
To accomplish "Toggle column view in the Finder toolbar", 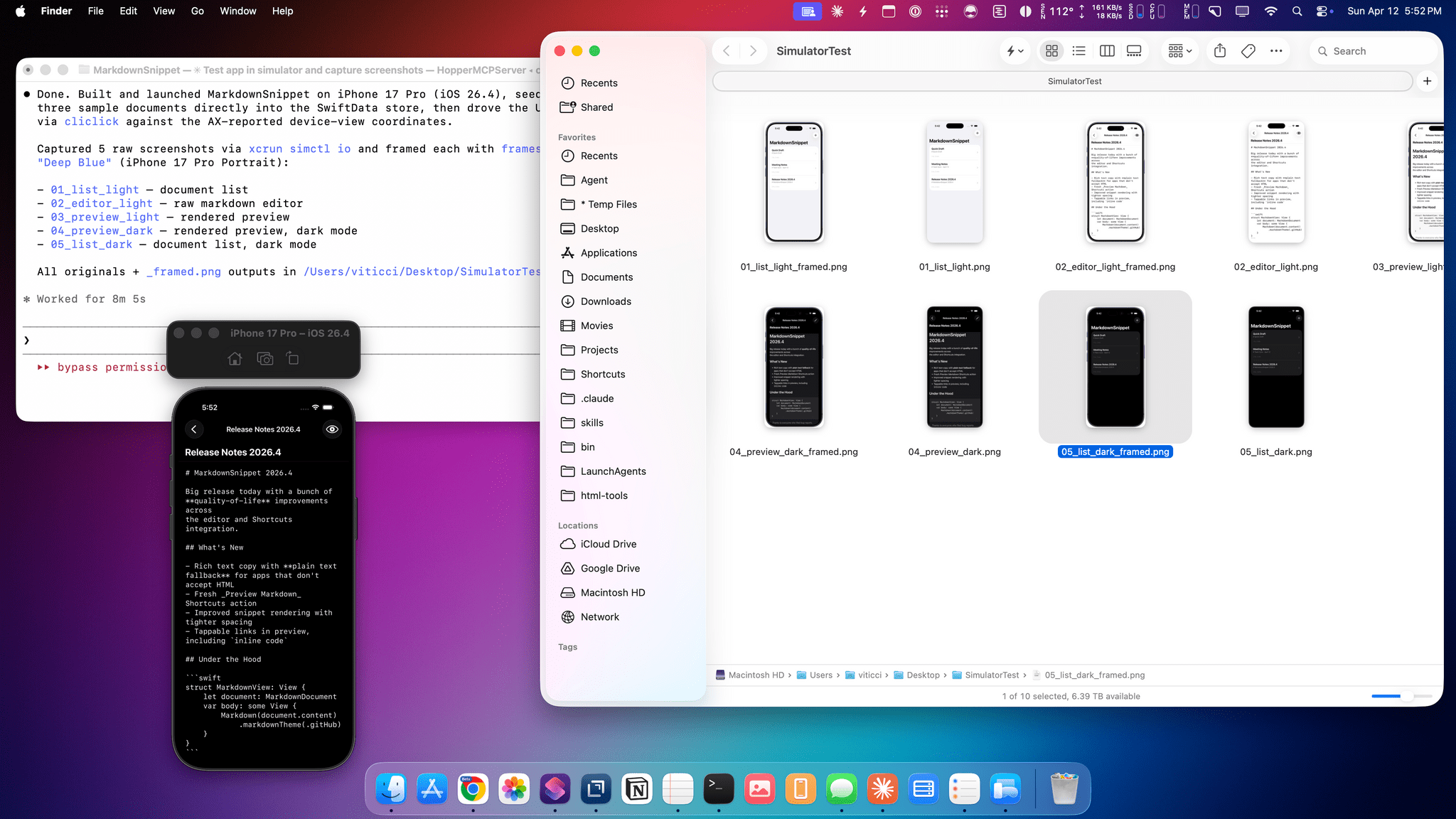I will 1106,50.
